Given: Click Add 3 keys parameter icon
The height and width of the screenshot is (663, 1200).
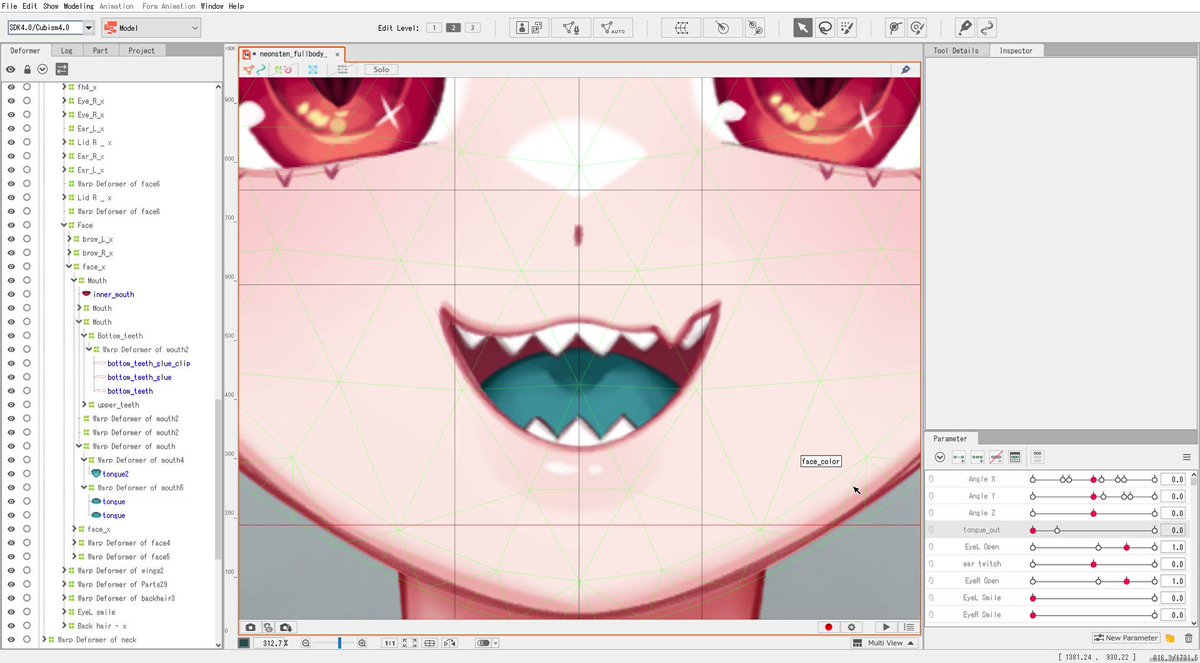Looking at the screenshot, I should click(977, 457).
